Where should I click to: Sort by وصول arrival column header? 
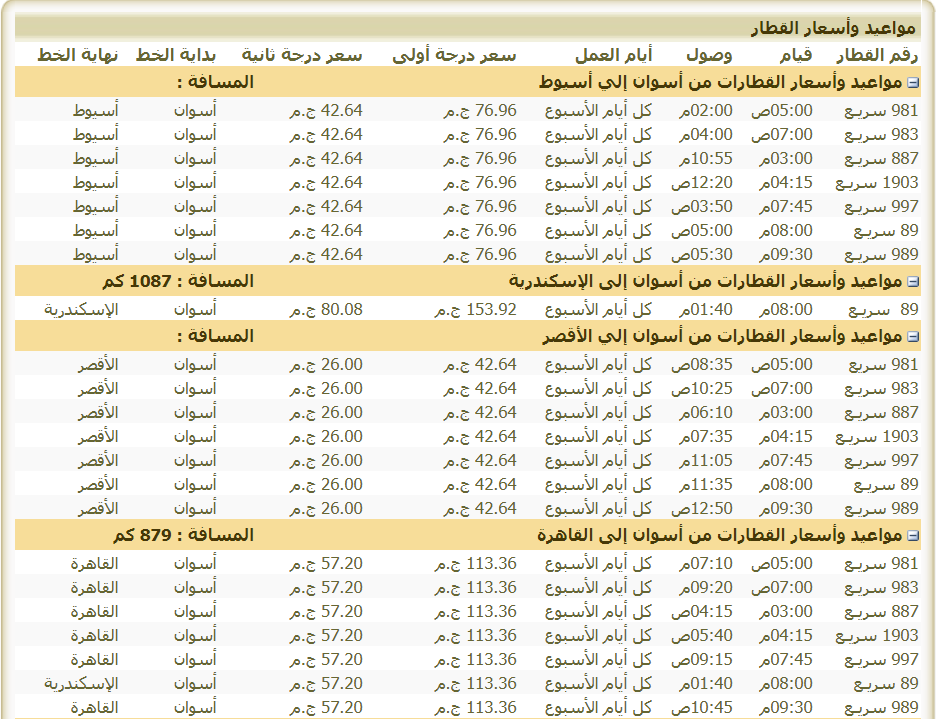tap(709, 55)
